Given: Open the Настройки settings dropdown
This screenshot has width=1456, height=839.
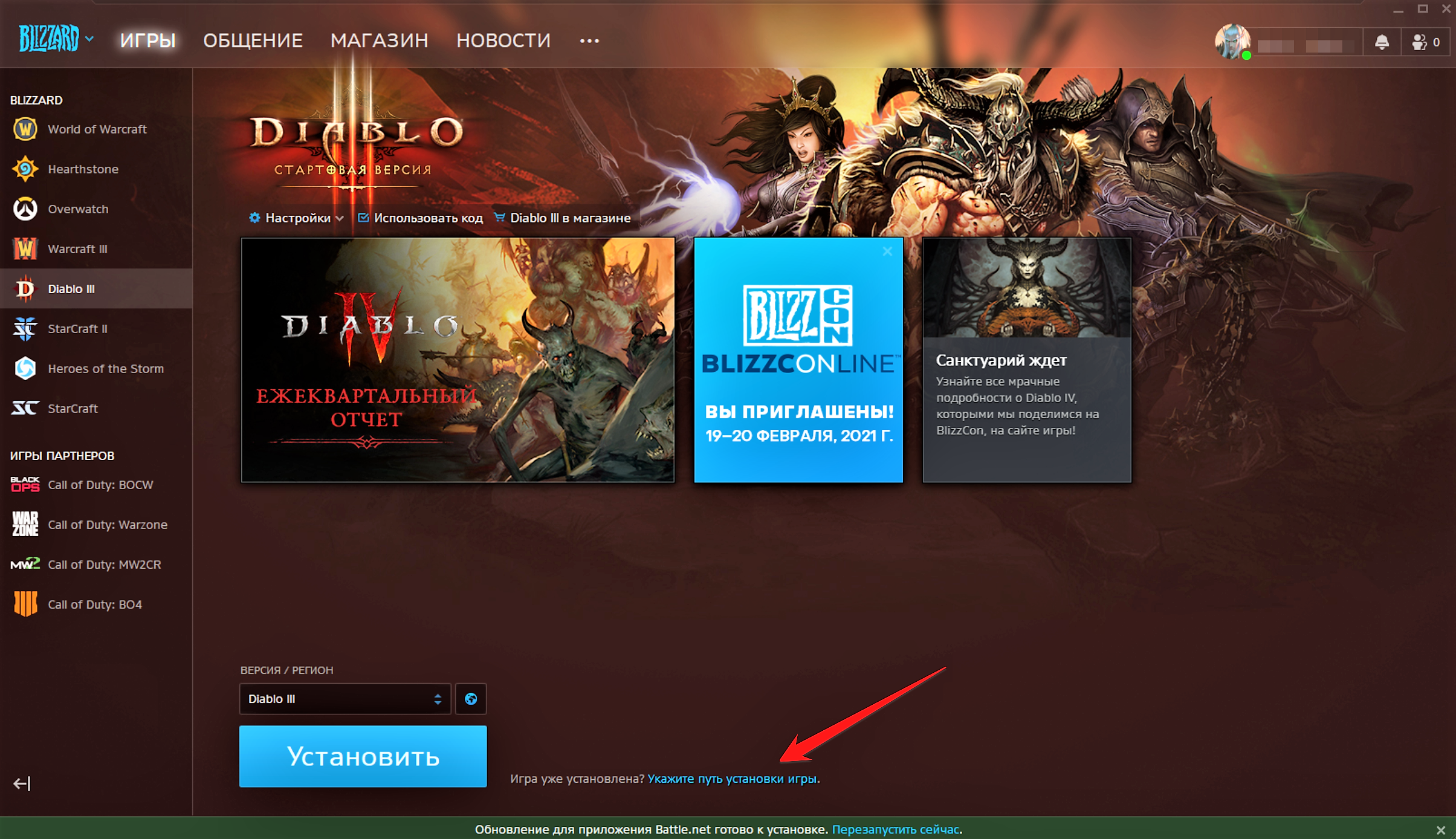Looking at the screenshot, I should [295, 218].
